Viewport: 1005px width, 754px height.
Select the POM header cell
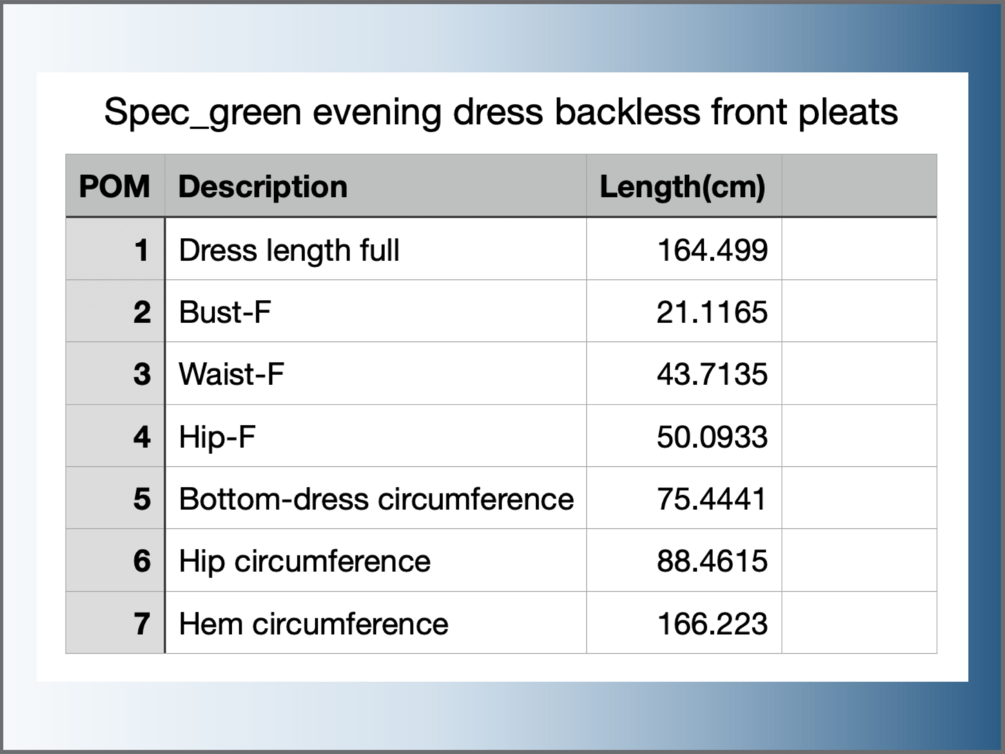[x=115, y=187]
